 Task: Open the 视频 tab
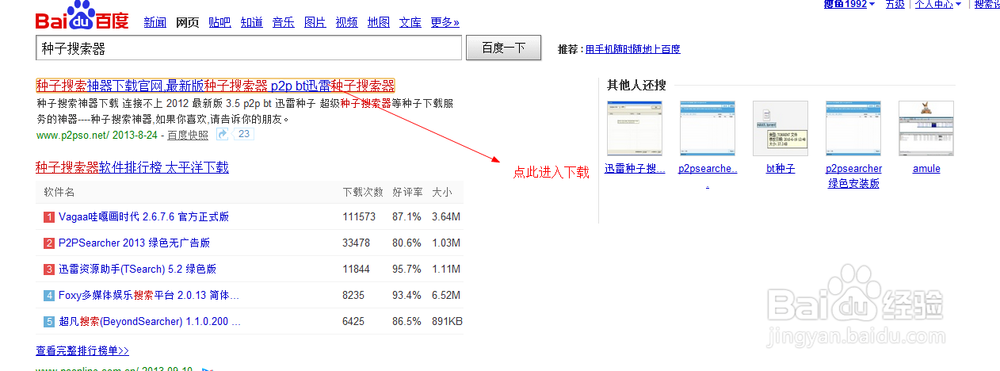(347, 22)
